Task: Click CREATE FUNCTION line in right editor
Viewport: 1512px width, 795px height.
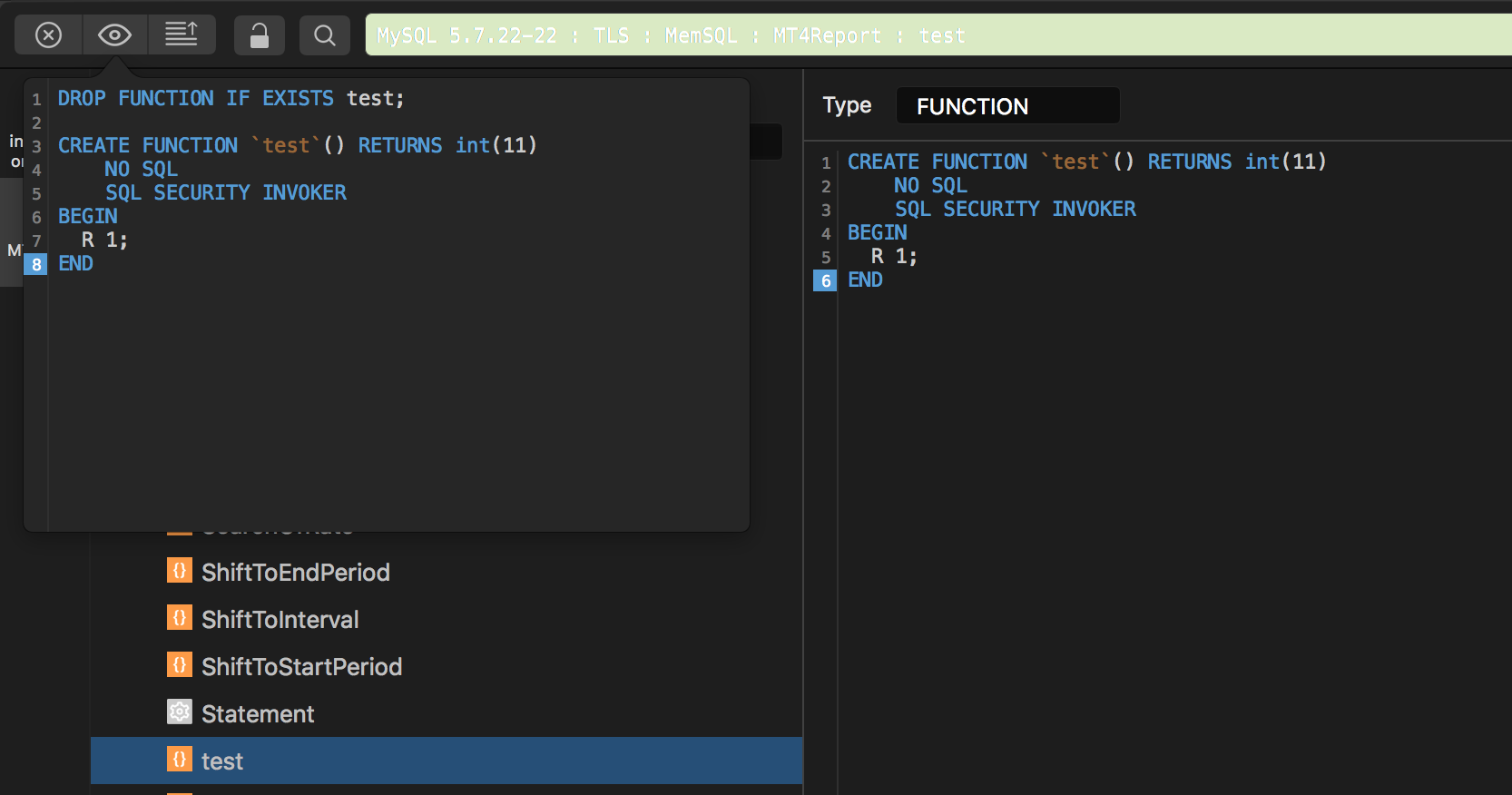Action: tap(1087, 162)
